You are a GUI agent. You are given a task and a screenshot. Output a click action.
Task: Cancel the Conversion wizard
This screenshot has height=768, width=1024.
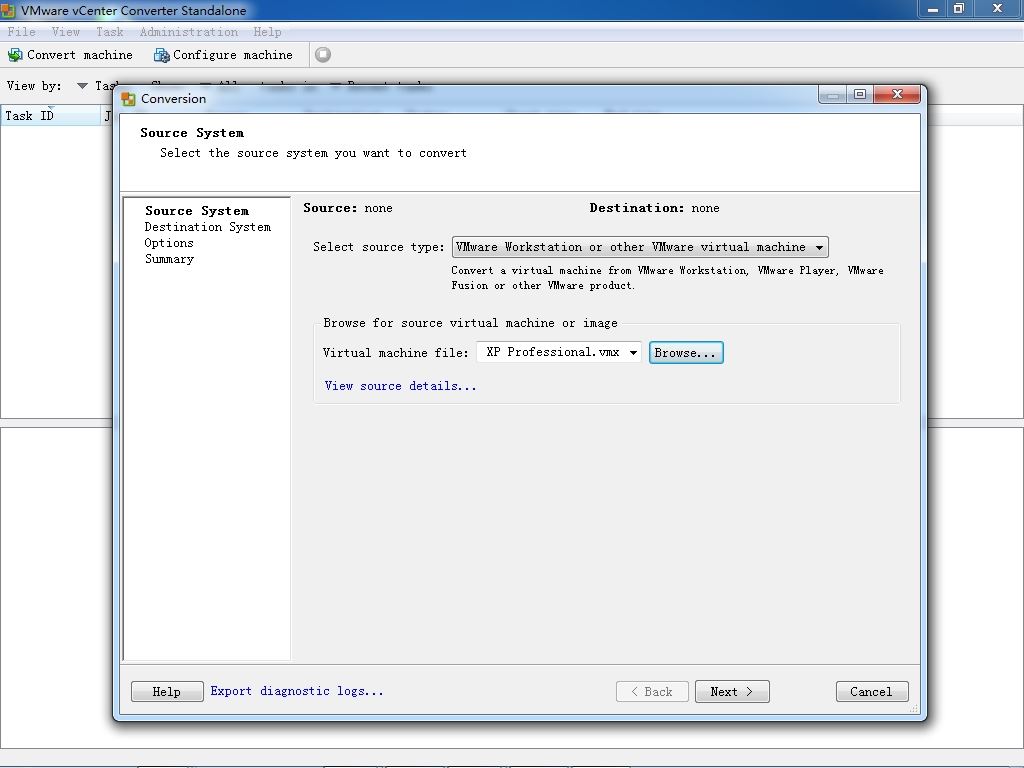[872, 692]
